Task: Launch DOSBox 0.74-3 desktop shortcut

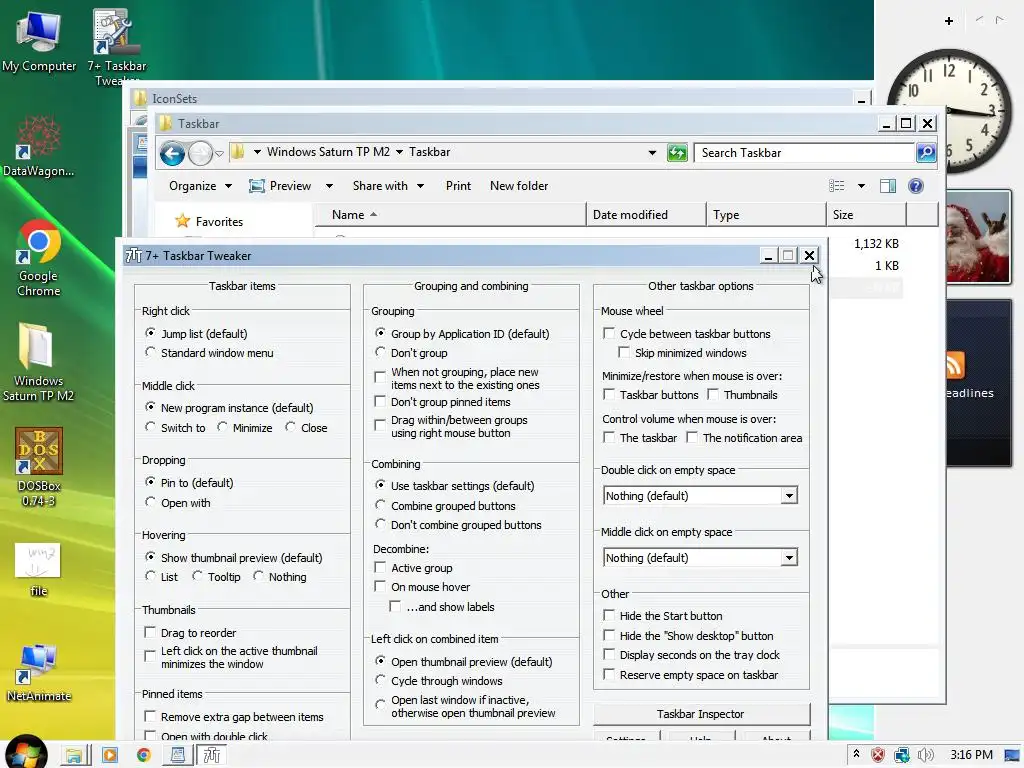Action: [39, 466]
